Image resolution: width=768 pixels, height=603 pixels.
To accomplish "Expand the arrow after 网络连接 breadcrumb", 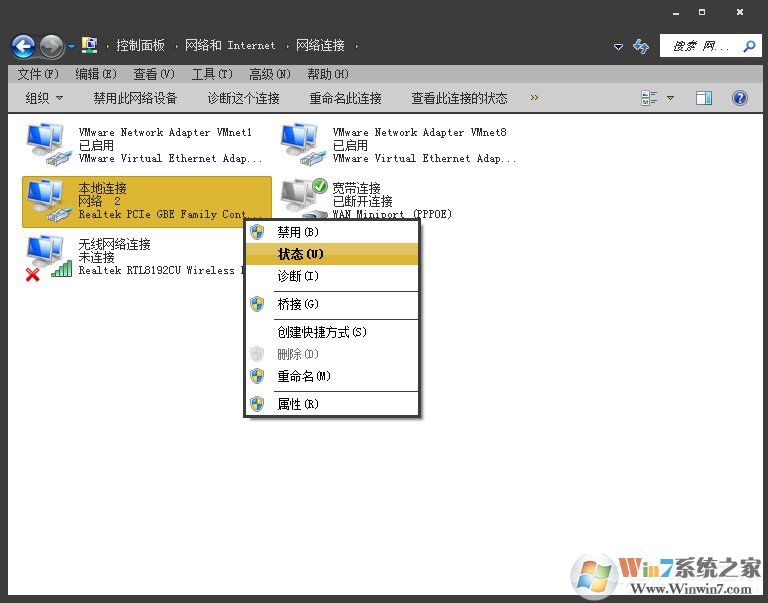I will point(357,46).
